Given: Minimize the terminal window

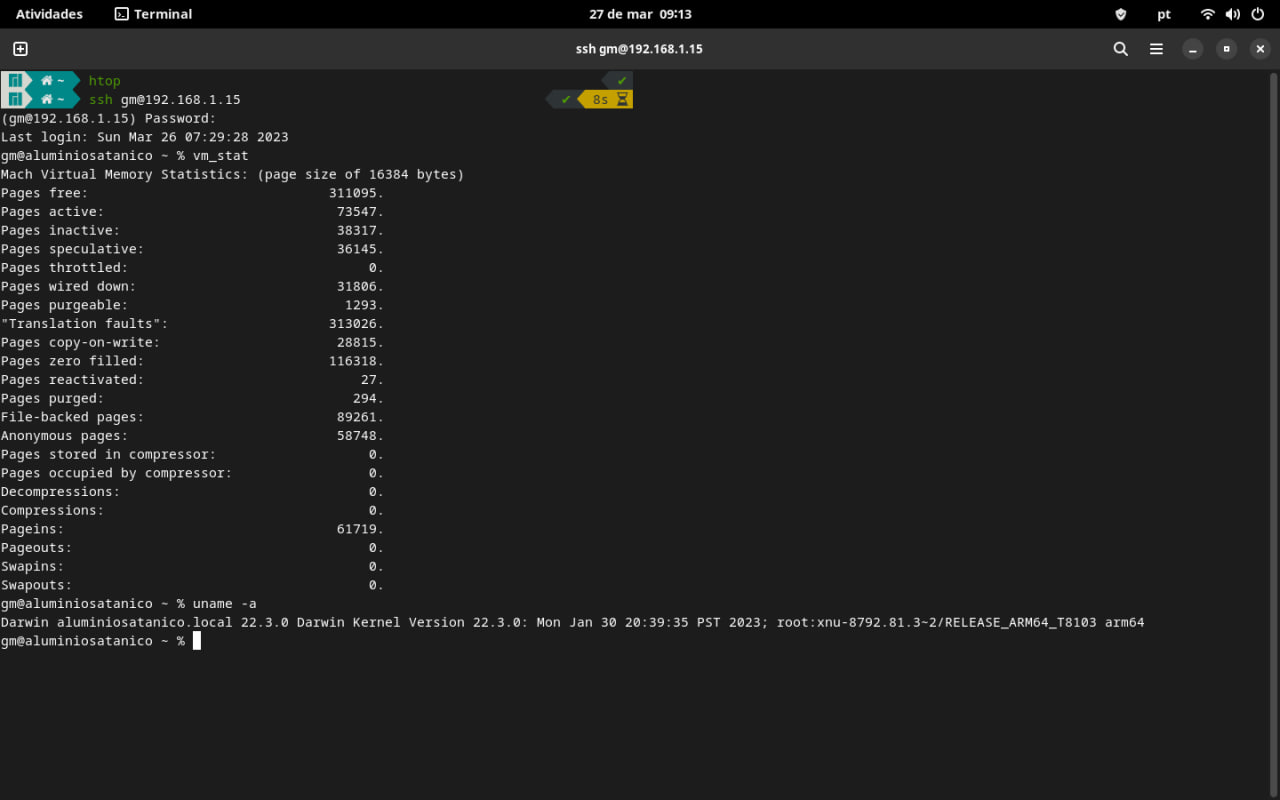Looking at the screenshot, I should pyautogui.click(x=1192, y=49).
